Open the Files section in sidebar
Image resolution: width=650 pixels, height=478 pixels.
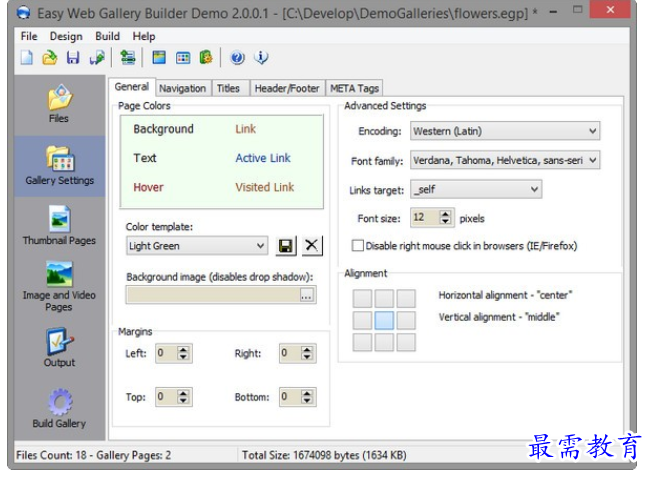pyautogui.click(x=59, y=104)
